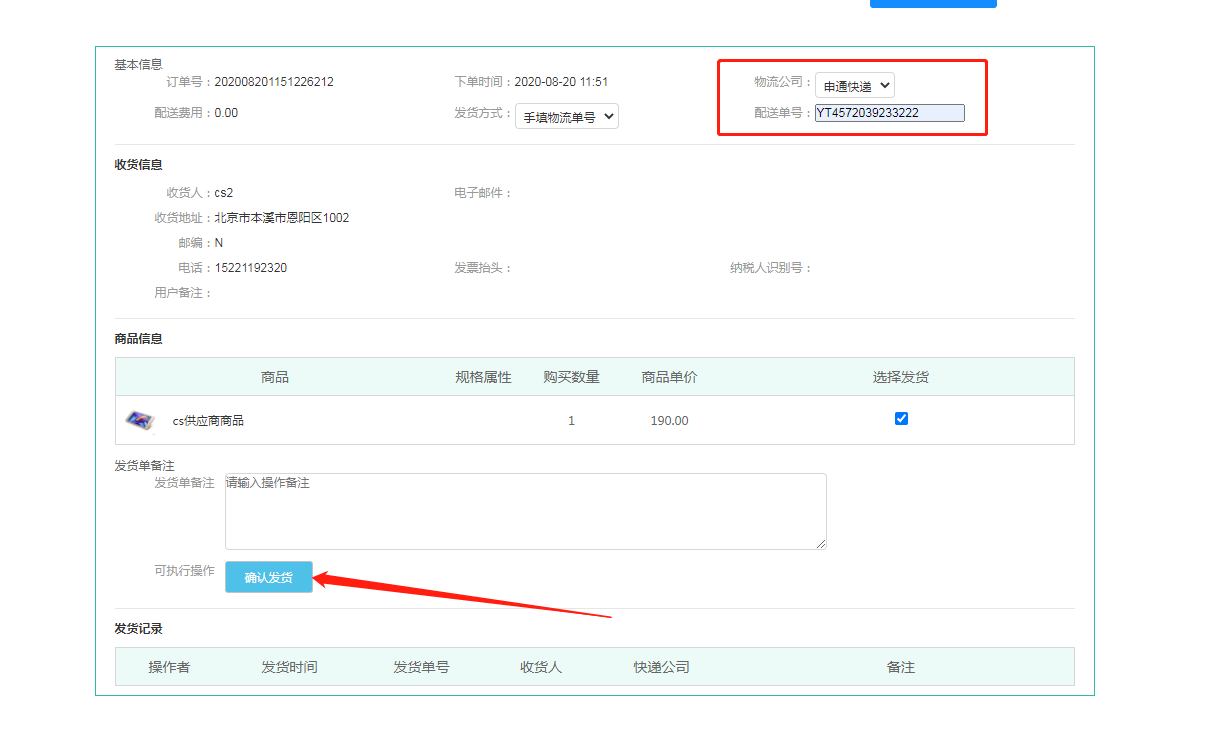The width and height of the screenshot is (1214, 739).
Task: Click the 购买数量 column header
Action: coord(571,377)
